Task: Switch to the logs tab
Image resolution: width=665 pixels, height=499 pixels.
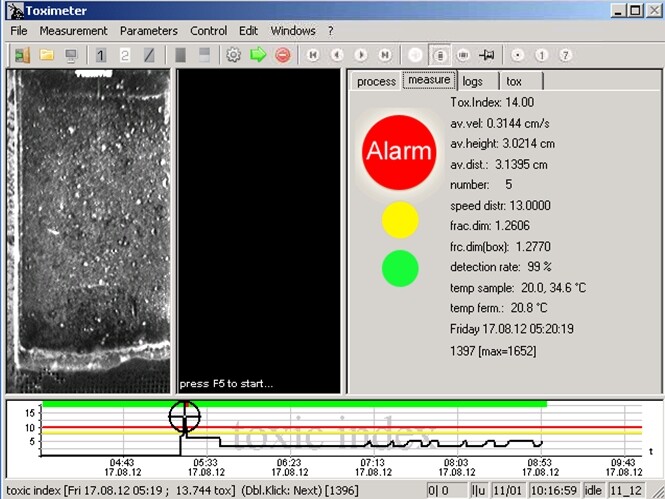Action: coord(472,82)
